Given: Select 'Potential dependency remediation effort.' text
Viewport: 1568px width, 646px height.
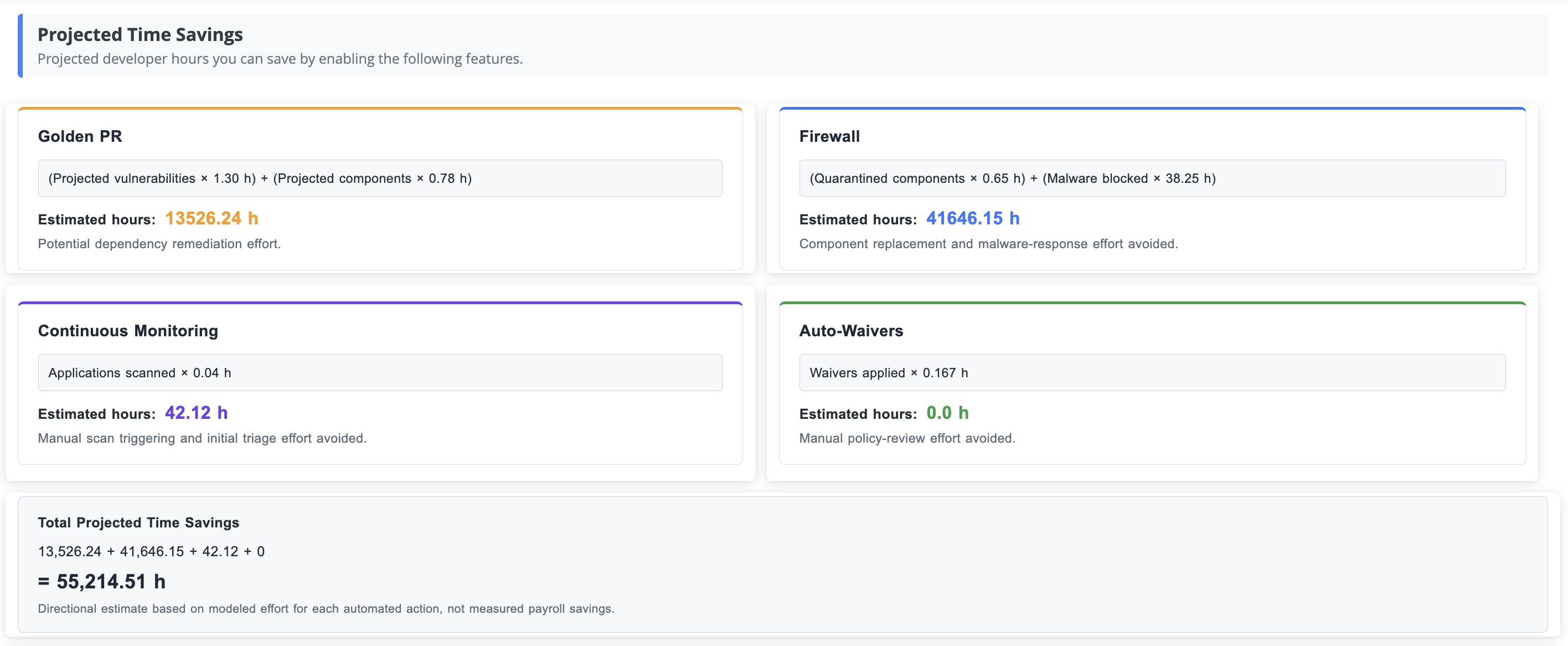Looking at the screenshot, I should [159, 244].
